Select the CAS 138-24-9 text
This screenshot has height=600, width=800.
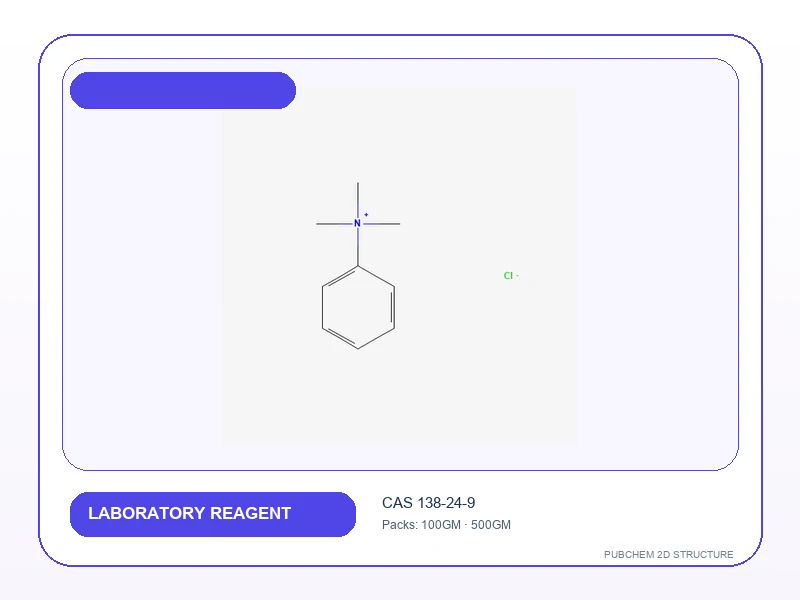click(x=429, y=503)
